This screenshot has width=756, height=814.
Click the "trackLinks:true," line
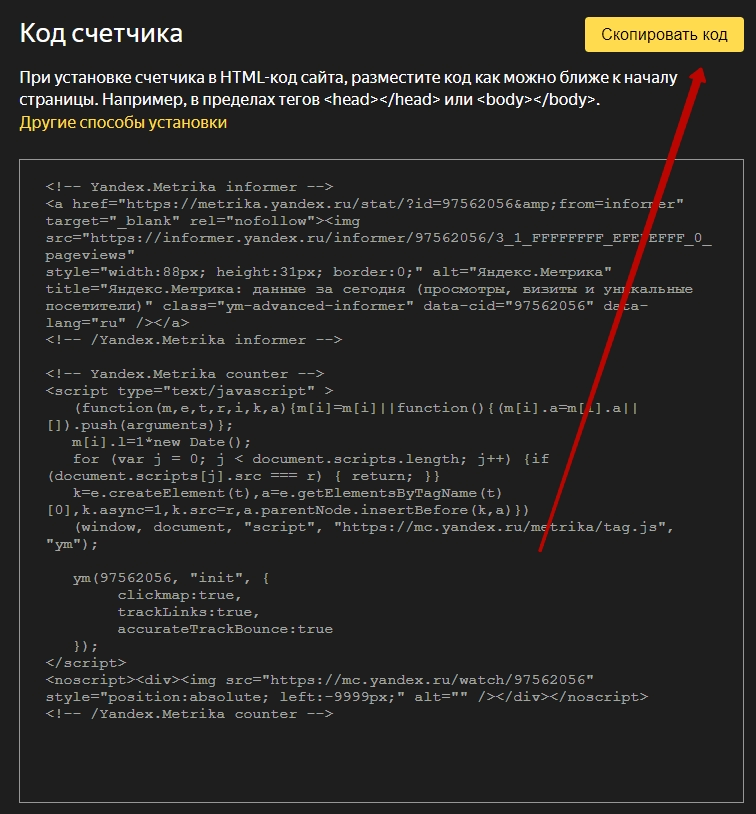pyautogui.click(x=188, y=613)
